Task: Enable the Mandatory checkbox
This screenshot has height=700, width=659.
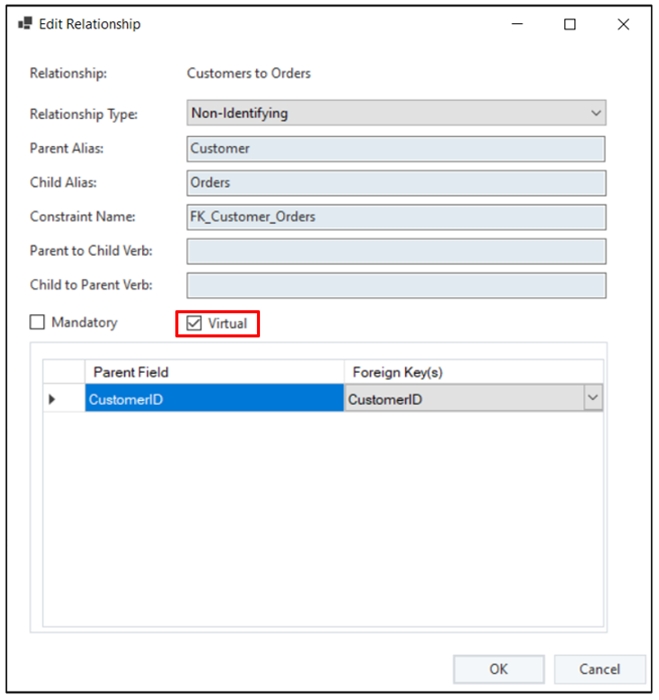Action: click(x=38, y=323)
